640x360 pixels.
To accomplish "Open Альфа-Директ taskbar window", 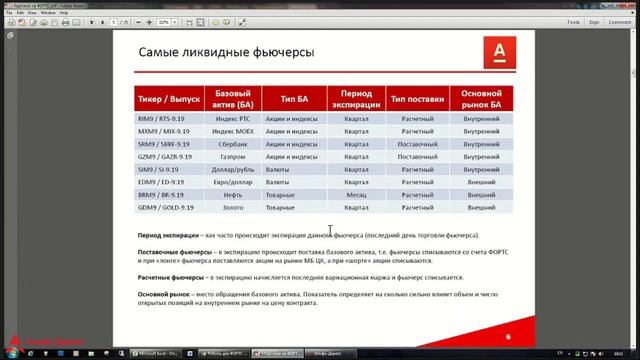I will pos(330,353).
